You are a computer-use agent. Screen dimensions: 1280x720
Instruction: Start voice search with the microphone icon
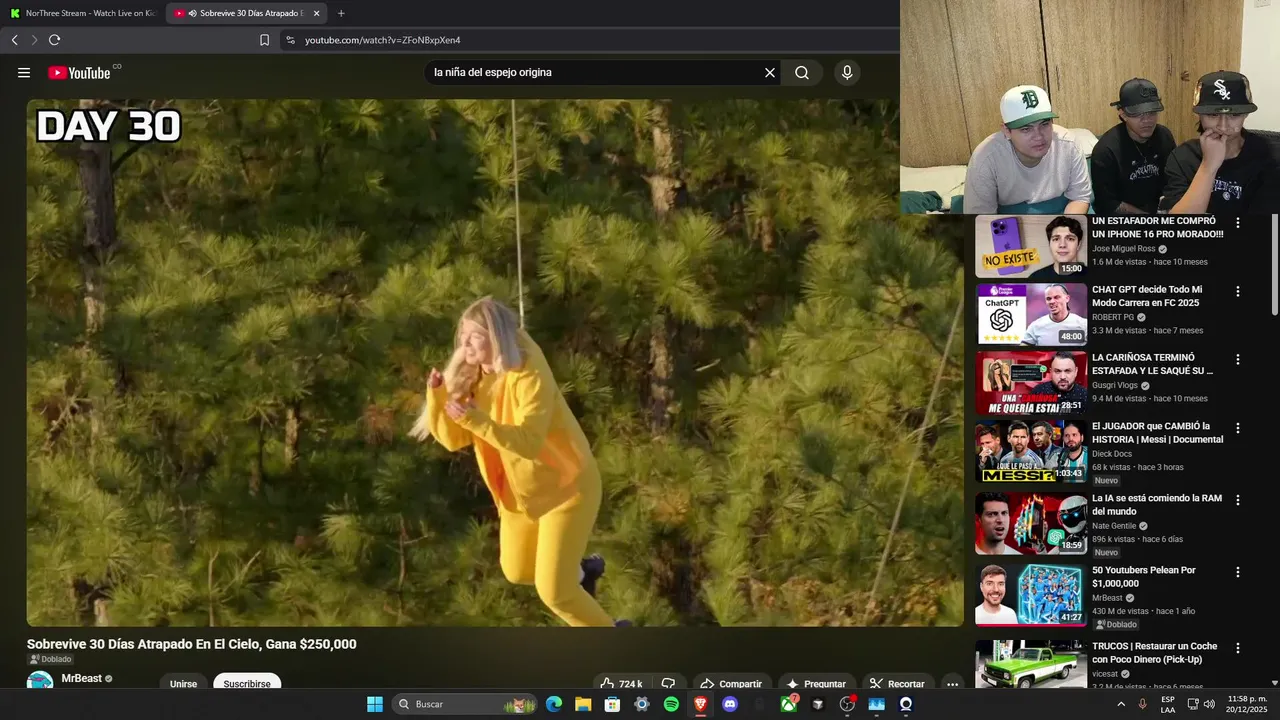point(847,72)
